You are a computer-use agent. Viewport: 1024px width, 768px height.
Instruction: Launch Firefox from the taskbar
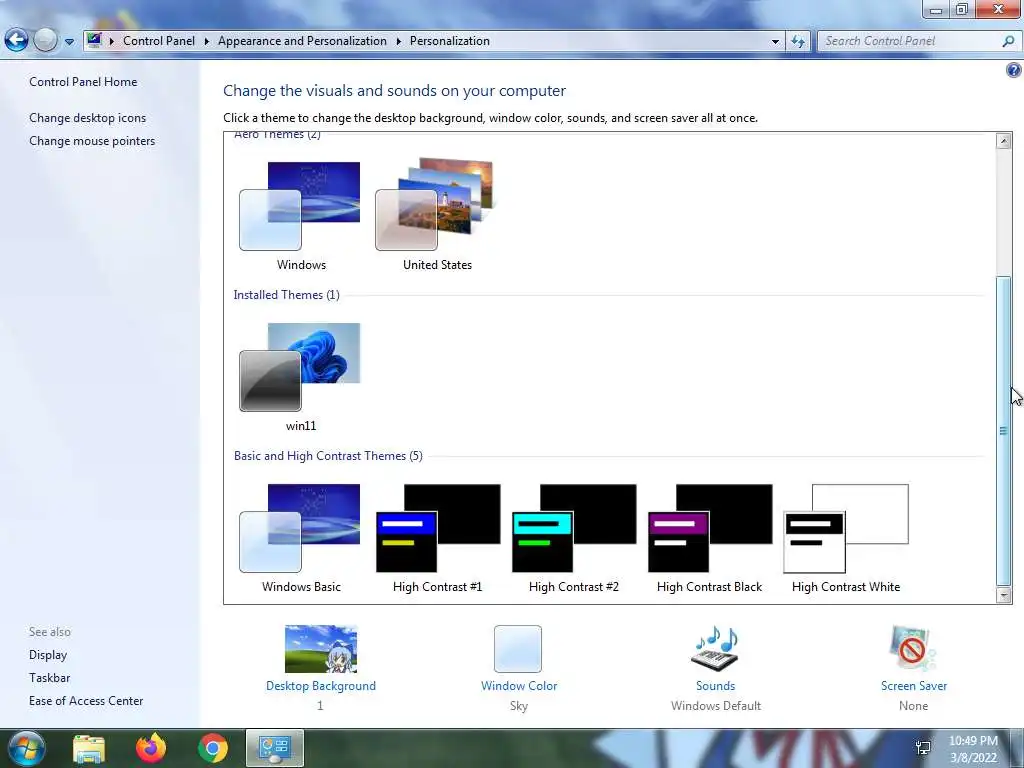coord(151,748)
